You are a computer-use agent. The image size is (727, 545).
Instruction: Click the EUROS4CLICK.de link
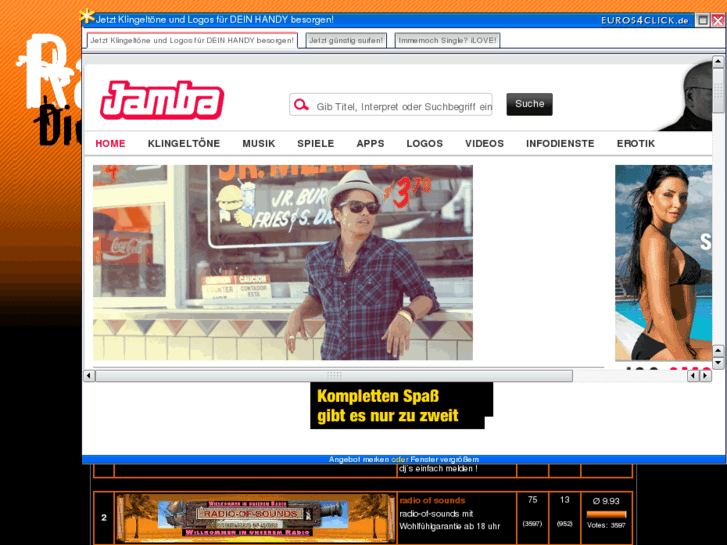click(x=644, y=20)
